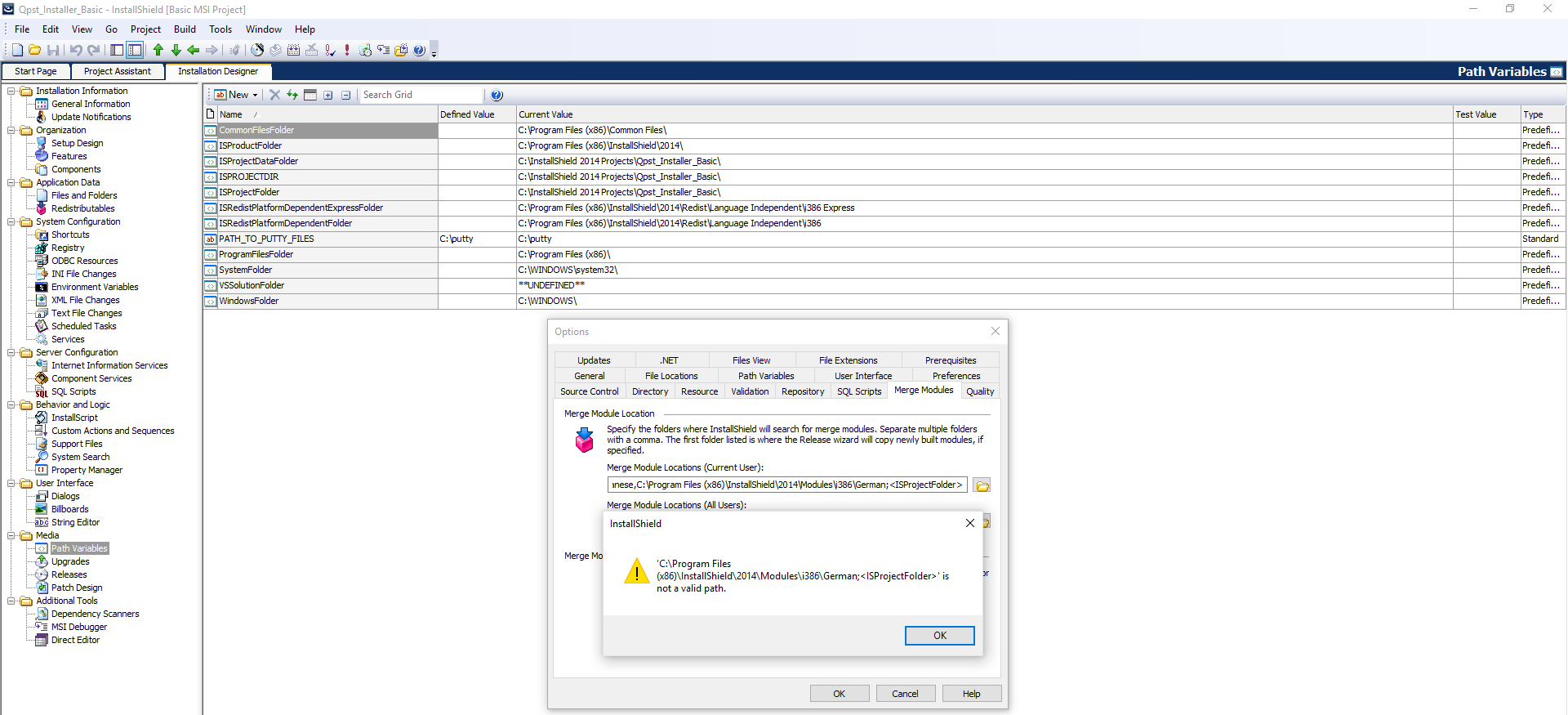This screenshot has height=715, width=1568.
Task: Select Dialogs under User Interface
Action: [65, 496]
